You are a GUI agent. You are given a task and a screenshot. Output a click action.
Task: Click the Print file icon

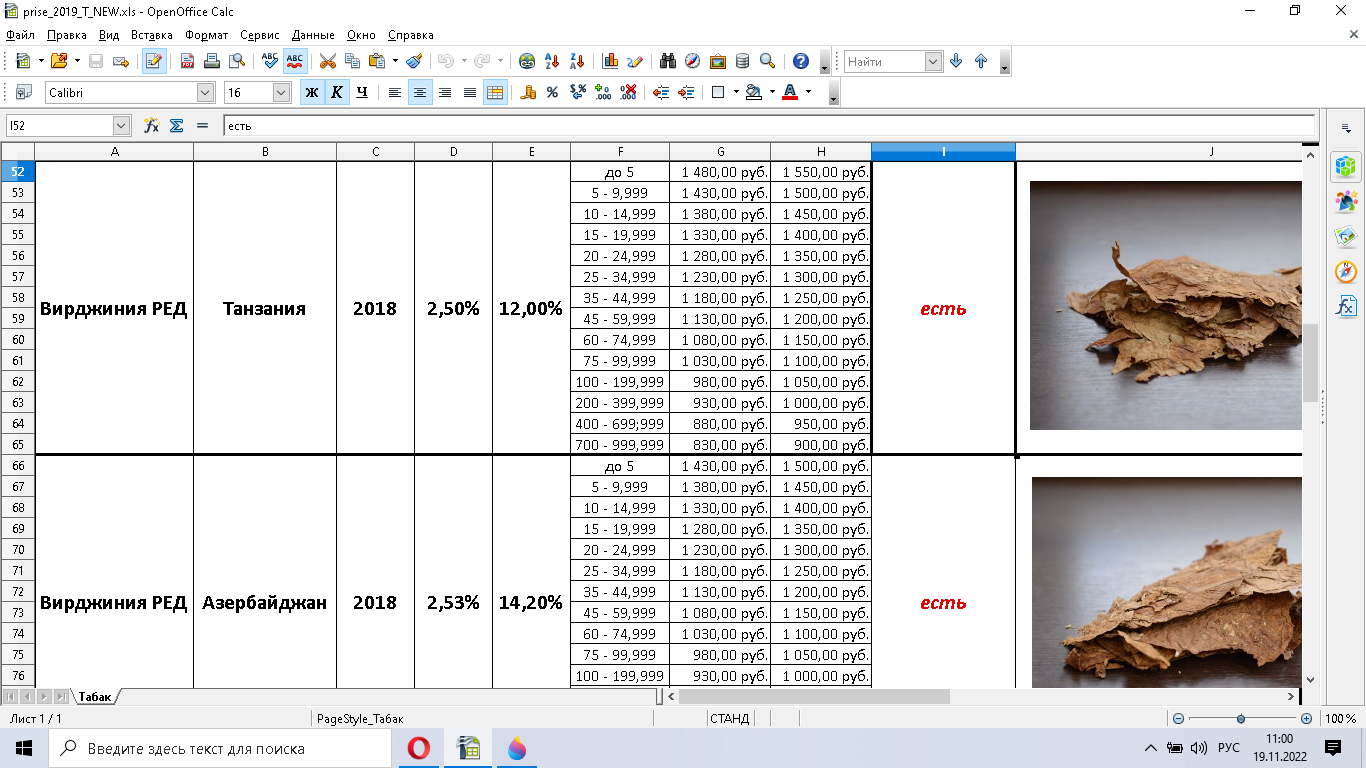212,61
